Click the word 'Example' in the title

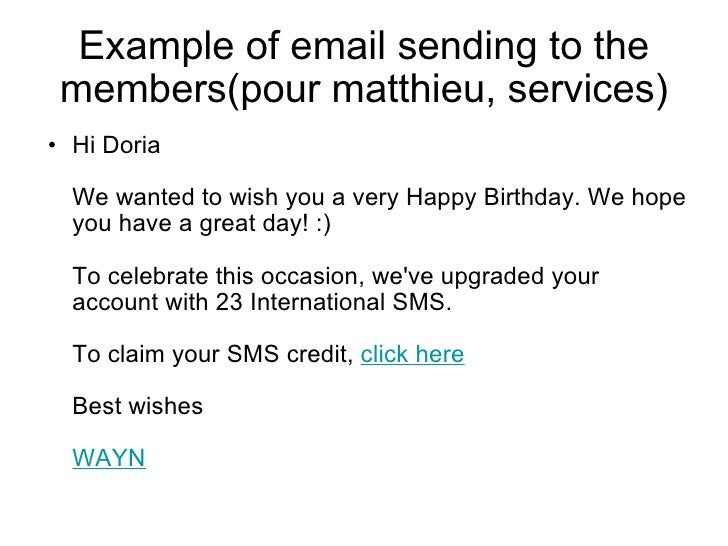[x=156, y=47]
